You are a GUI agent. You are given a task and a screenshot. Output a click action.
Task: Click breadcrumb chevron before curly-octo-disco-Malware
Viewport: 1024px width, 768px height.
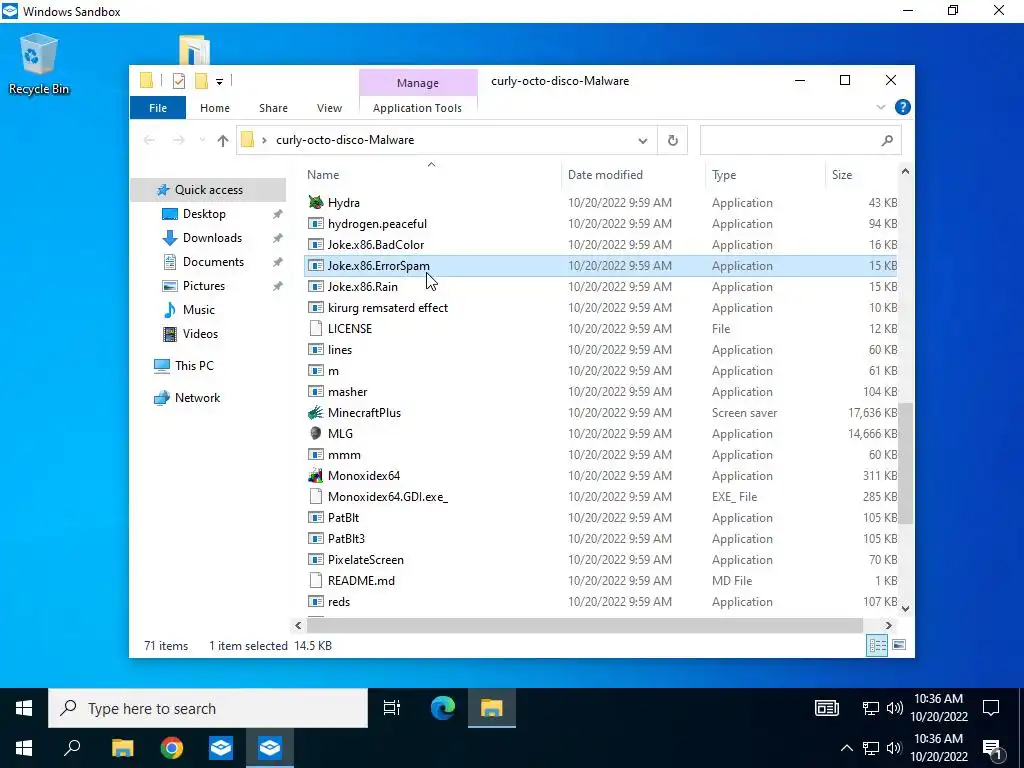pyautogui.click(x=264, y=140)
